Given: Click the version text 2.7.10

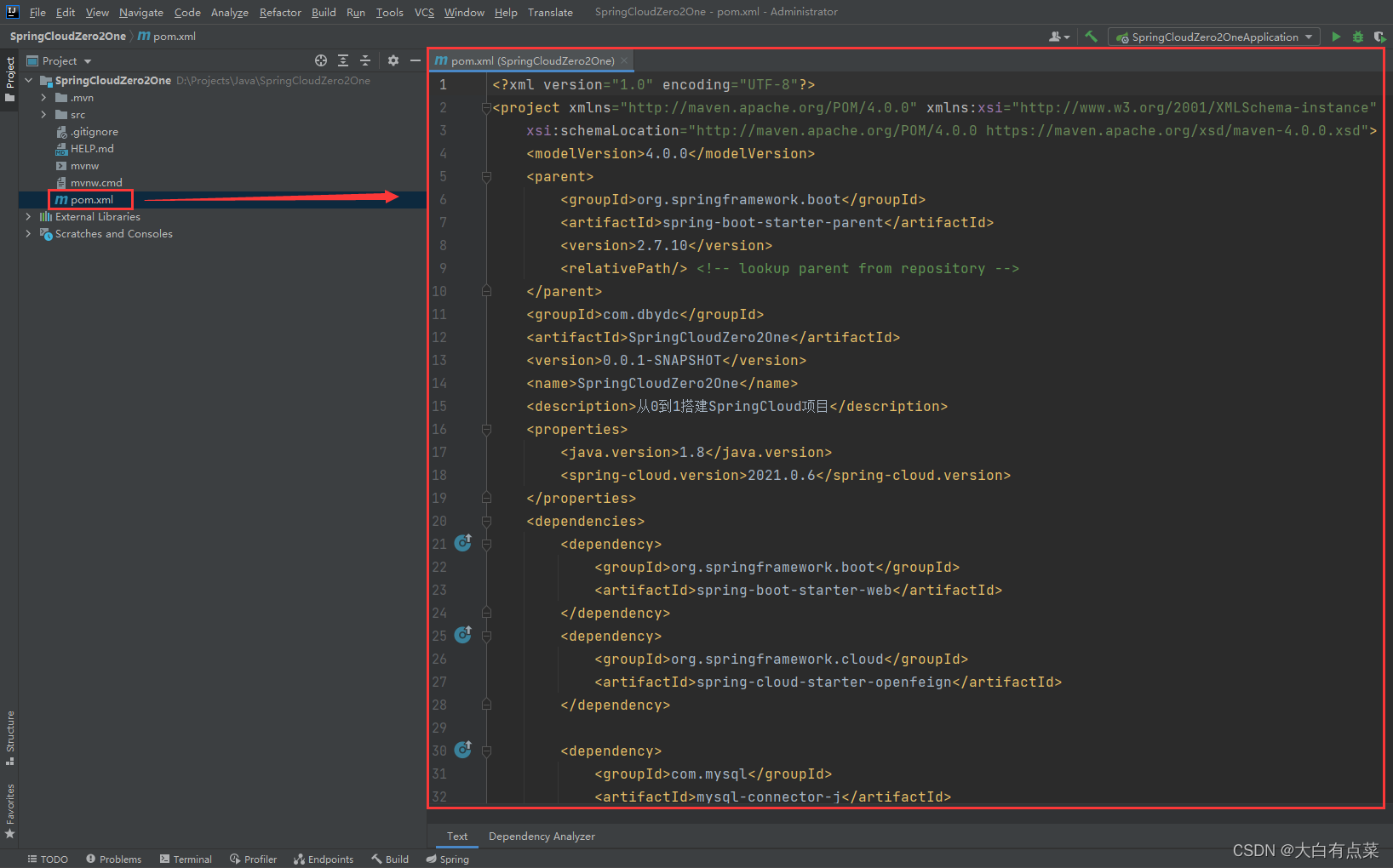Looking at the screenshot, I should [x=662, y=245].
